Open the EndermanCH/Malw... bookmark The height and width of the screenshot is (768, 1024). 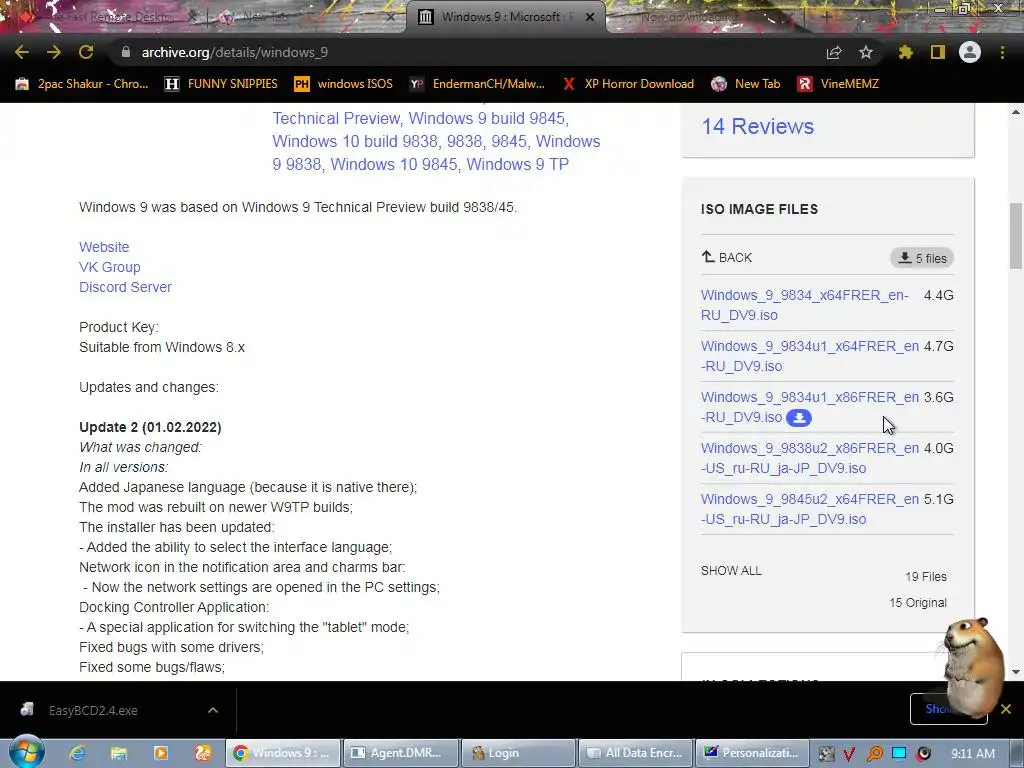[477, 84]
